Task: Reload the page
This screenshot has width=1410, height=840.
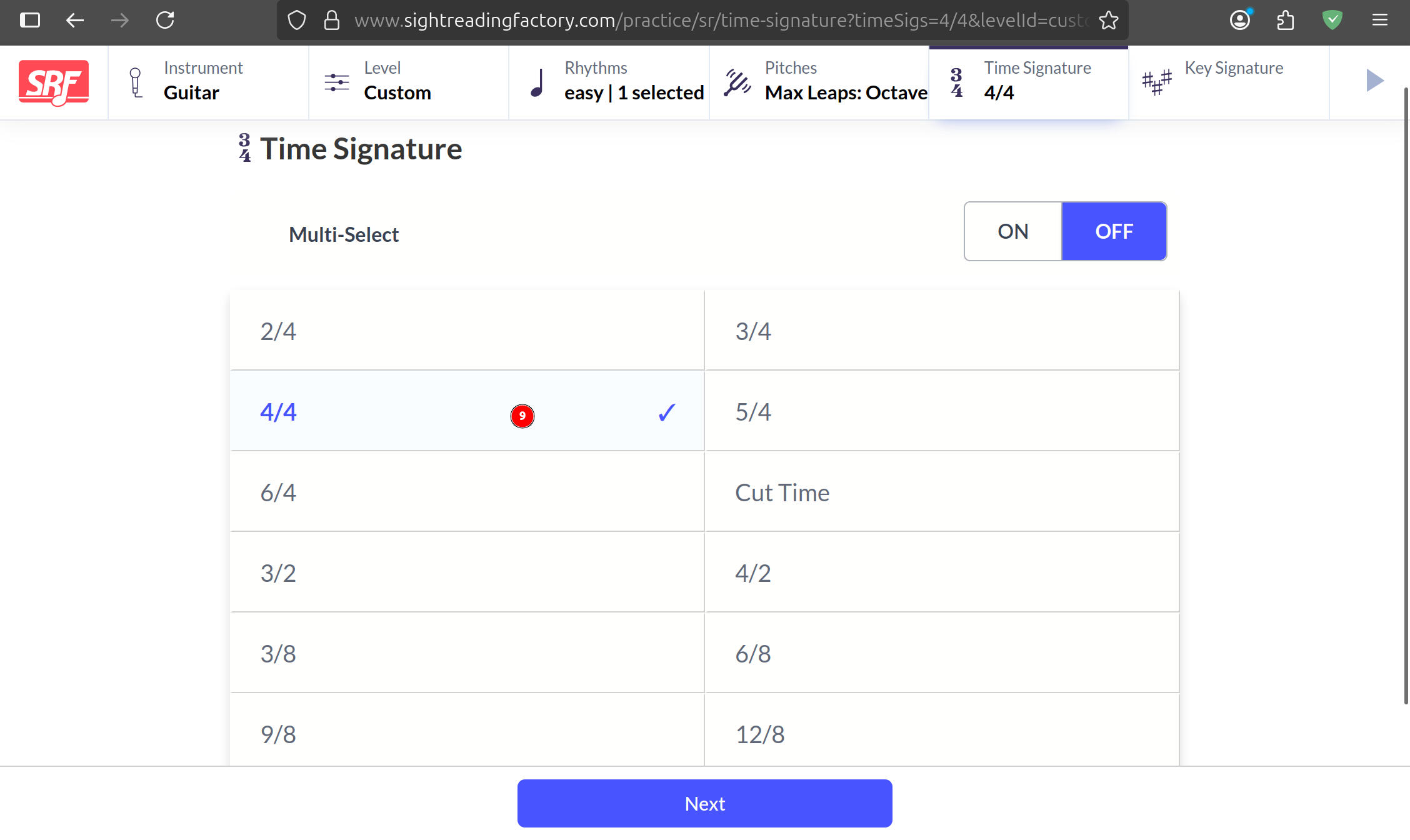Action: click(x=165, y=21)
